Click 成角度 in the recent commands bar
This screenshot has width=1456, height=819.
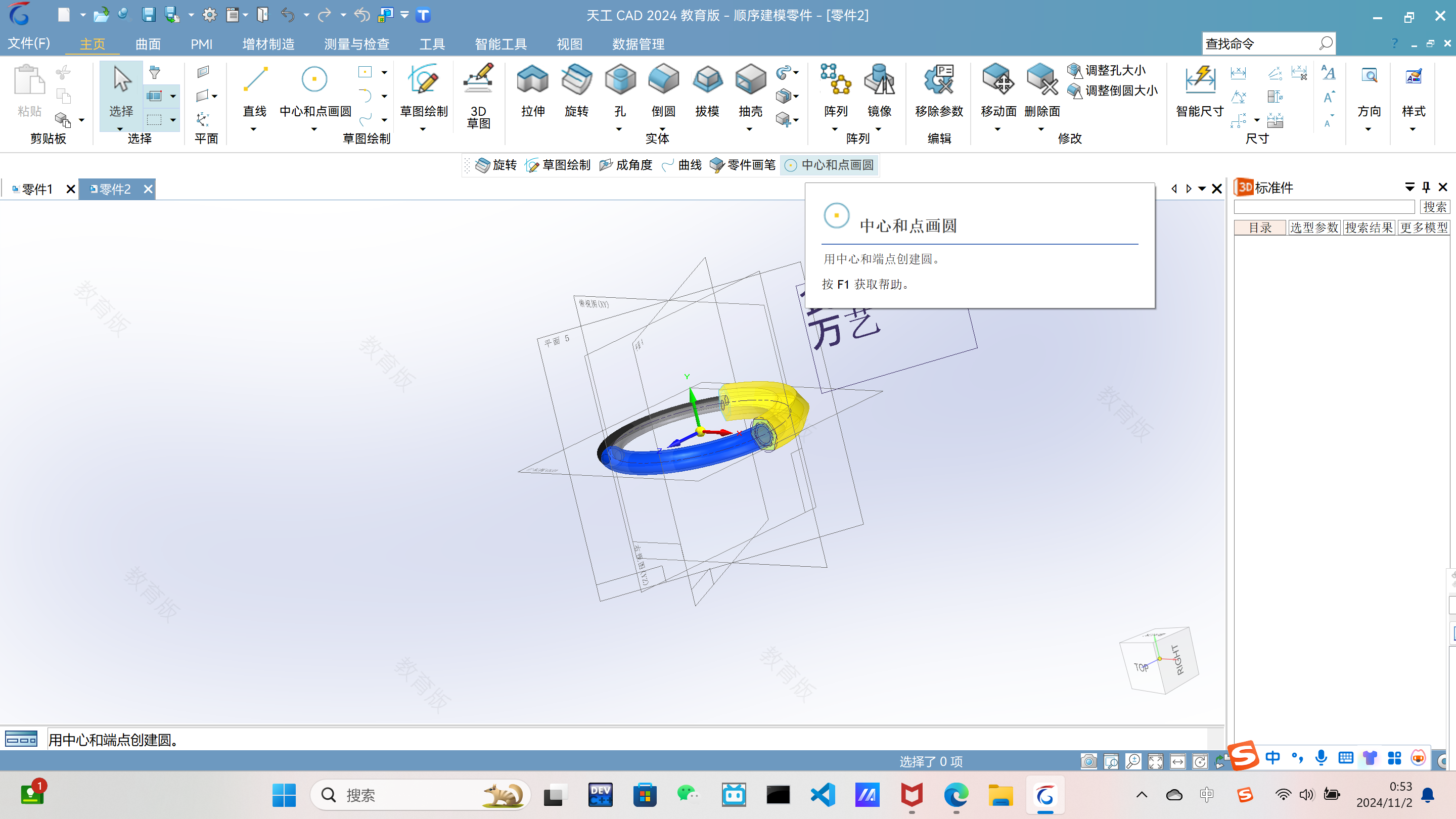[x=626, y=165]
